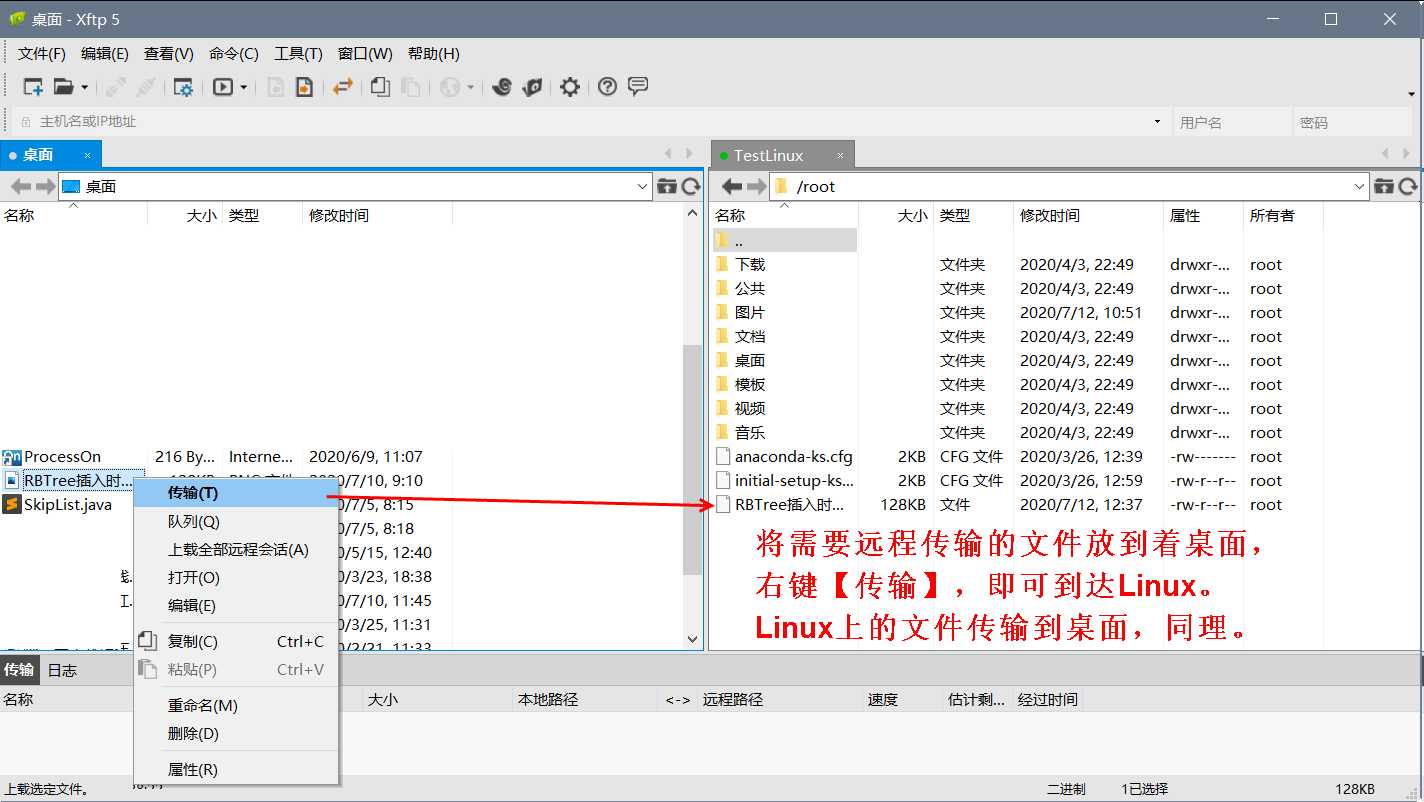This screenshot has width=1424, height=802.
Task: Expand the Open Session dropdown arrow
Action: [x=84, y=88]
